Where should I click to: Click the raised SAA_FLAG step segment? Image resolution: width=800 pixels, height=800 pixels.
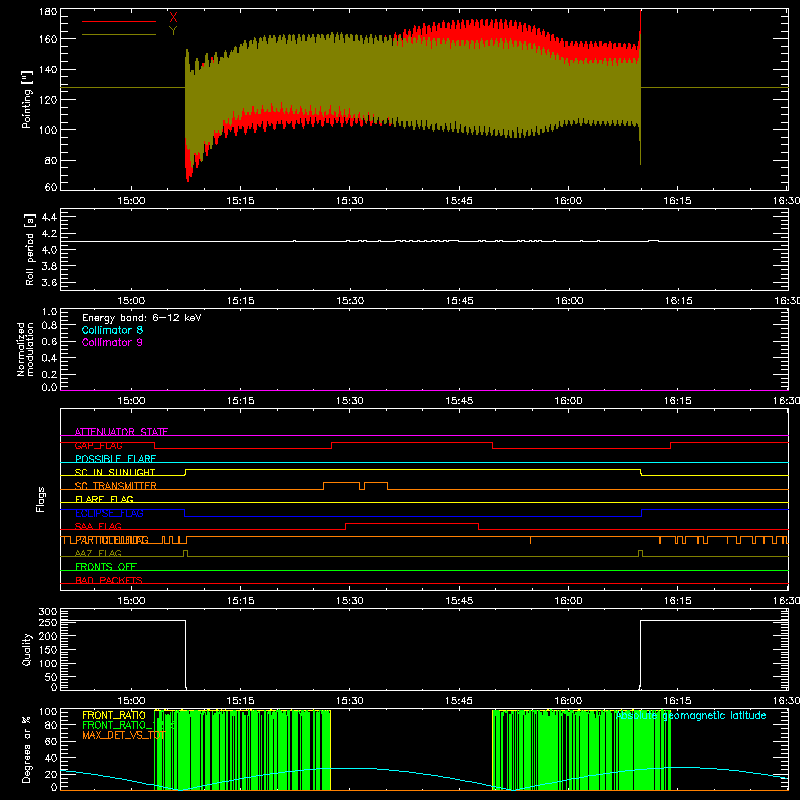(x=412, y=523)
